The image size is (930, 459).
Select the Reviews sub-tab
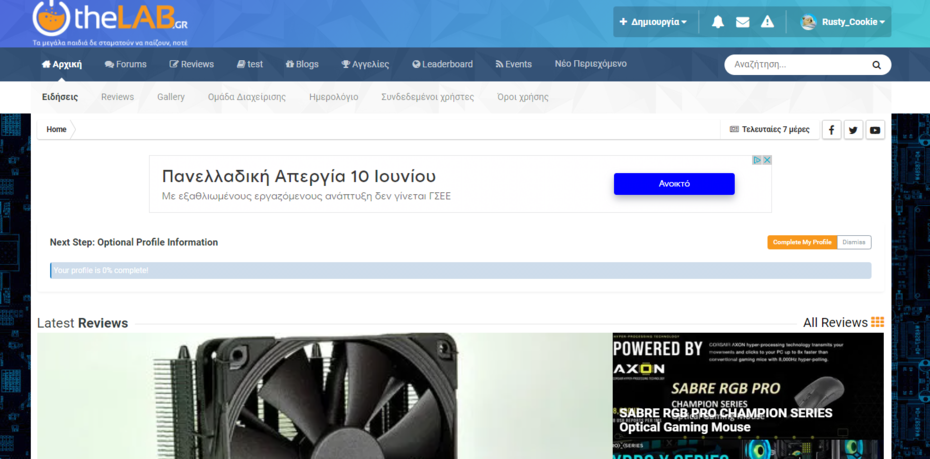pos(117,97)
